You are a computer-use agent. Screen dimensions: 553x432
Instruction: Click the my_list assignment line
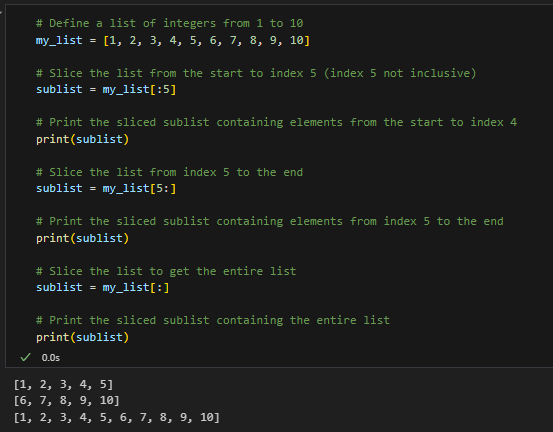click(x=173, y=40)
